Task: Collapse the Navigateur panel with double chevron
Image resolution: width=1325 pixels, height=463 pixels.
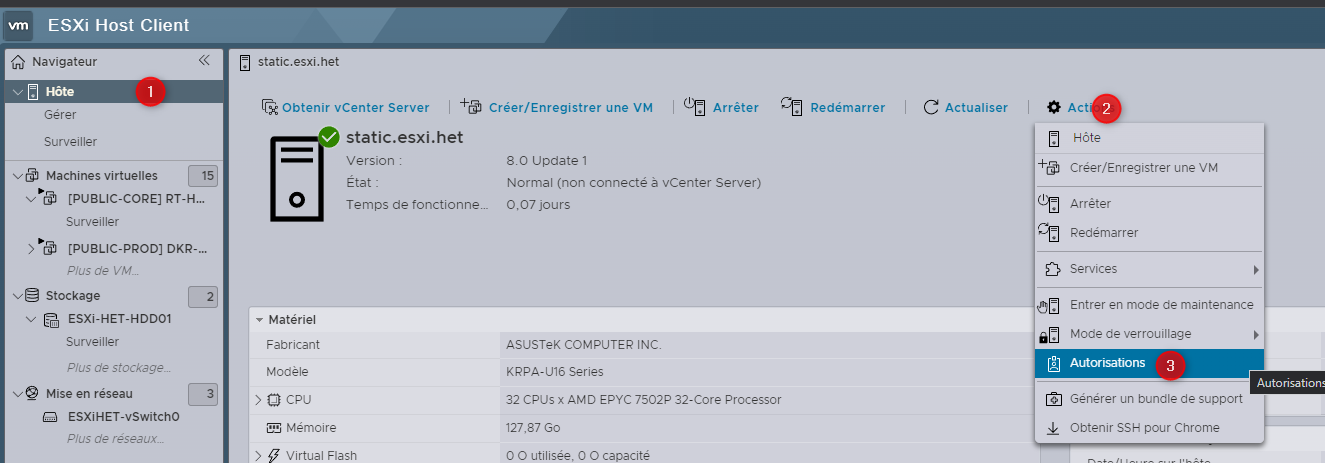Action: pyautogui.click(x=204, y=60)
